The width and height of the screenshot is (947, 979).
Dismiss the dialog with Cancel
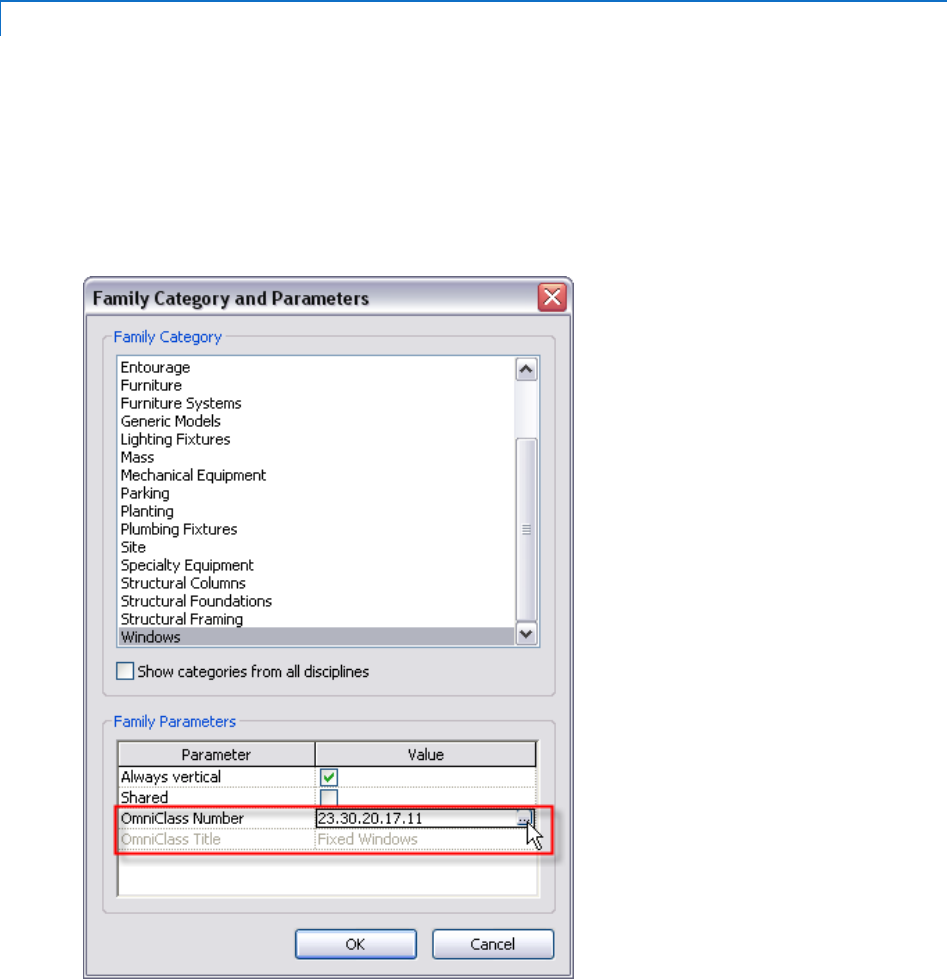point(493,944)
